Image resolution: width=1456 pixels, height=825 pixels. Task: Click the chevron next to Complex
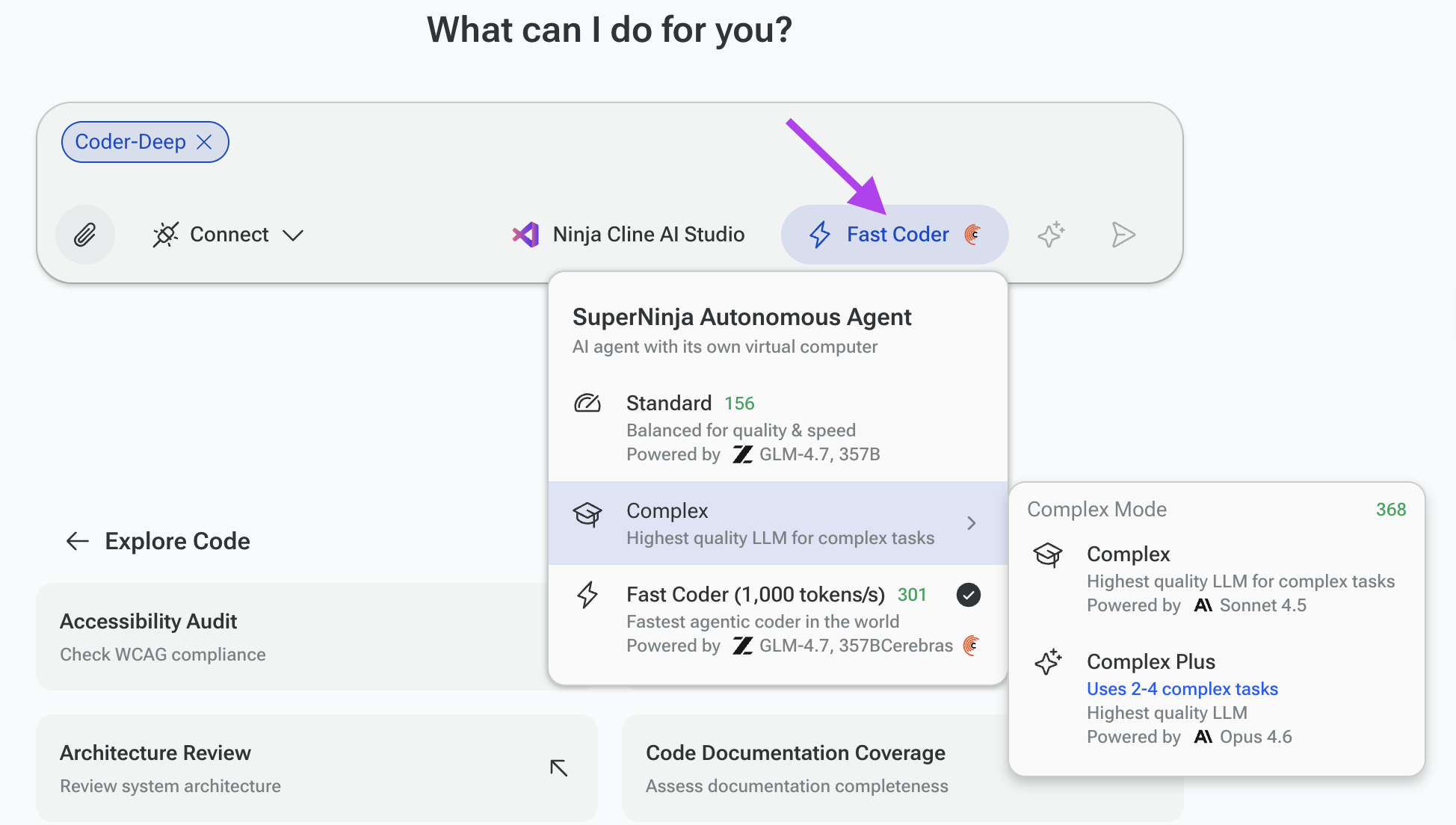[972, 523]
